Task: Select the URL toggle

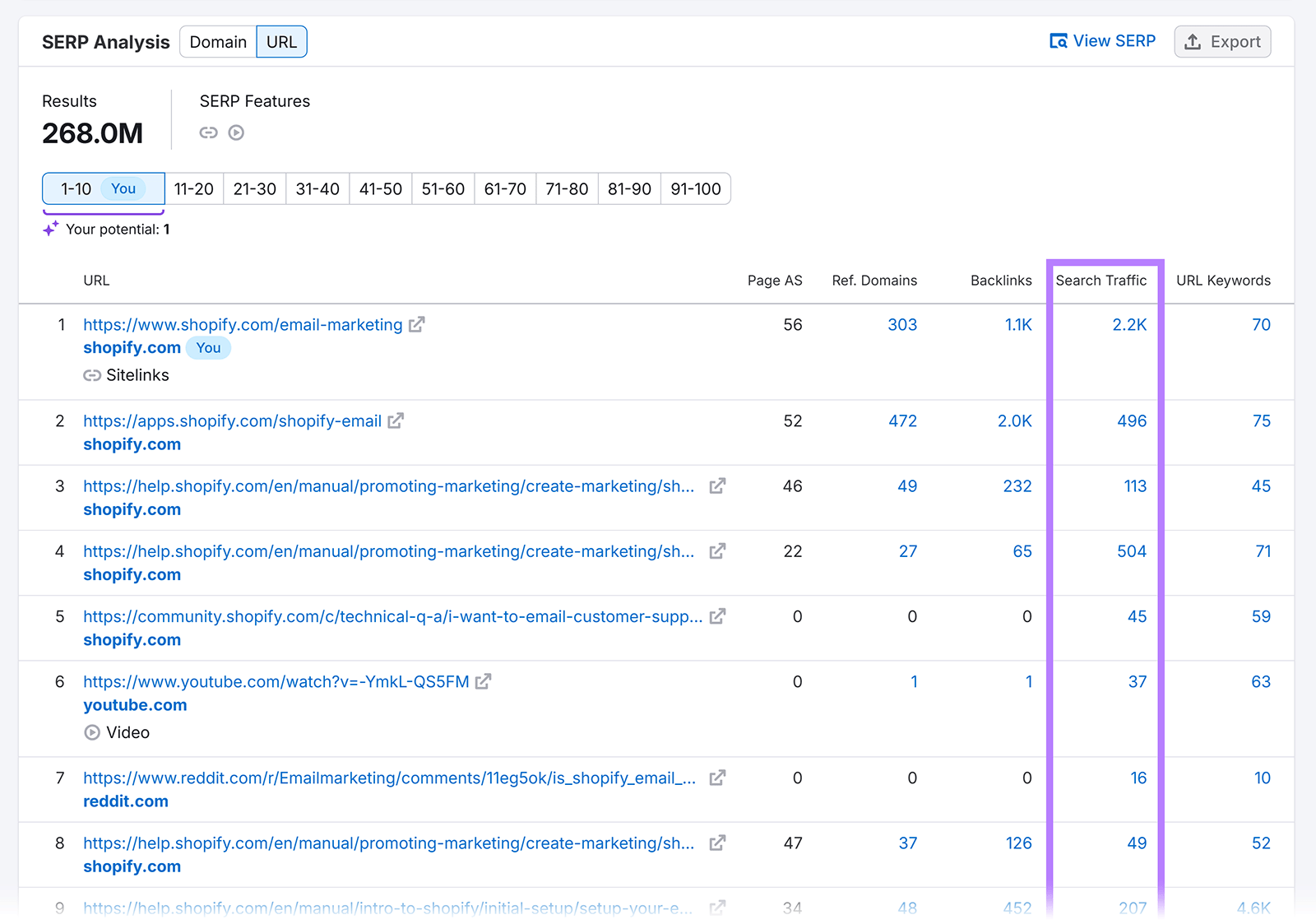Action: tap(281, 41)
